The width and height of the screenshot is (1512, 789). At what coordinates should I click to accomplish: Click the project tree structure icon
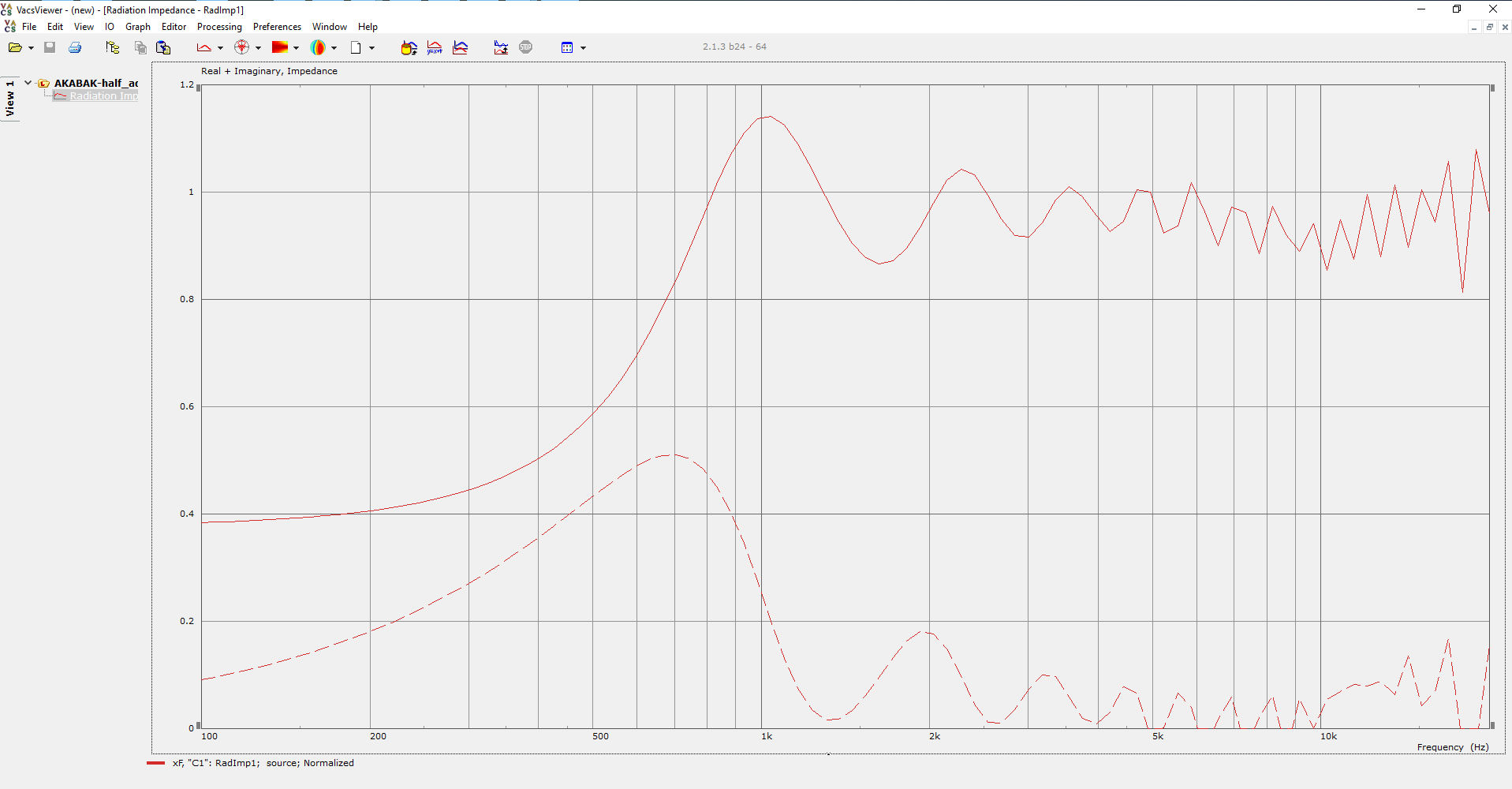click(113, 47)
